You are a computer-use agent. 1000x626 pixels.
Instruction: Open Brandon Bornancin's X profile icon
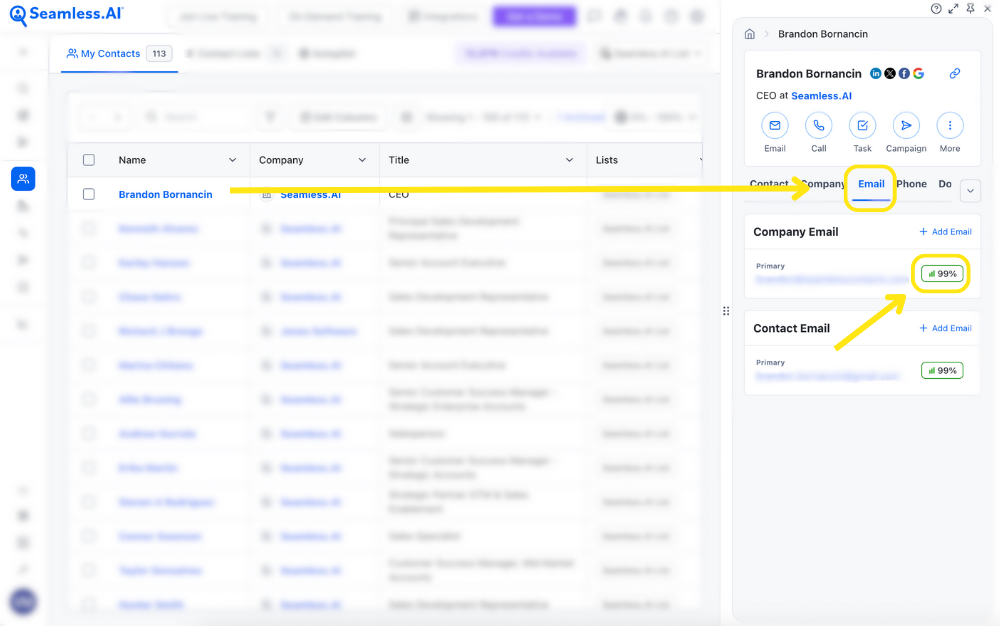click(890, 74)
